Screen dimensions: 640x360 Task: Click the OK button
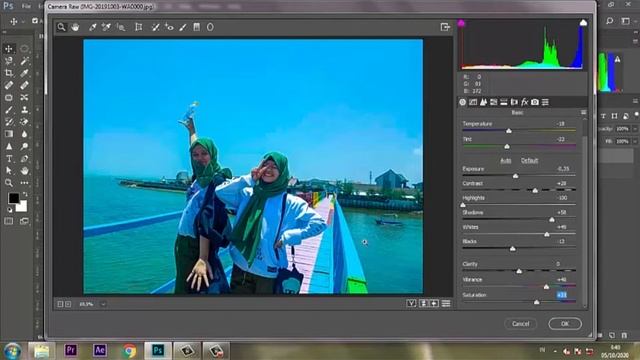[565, 324]
